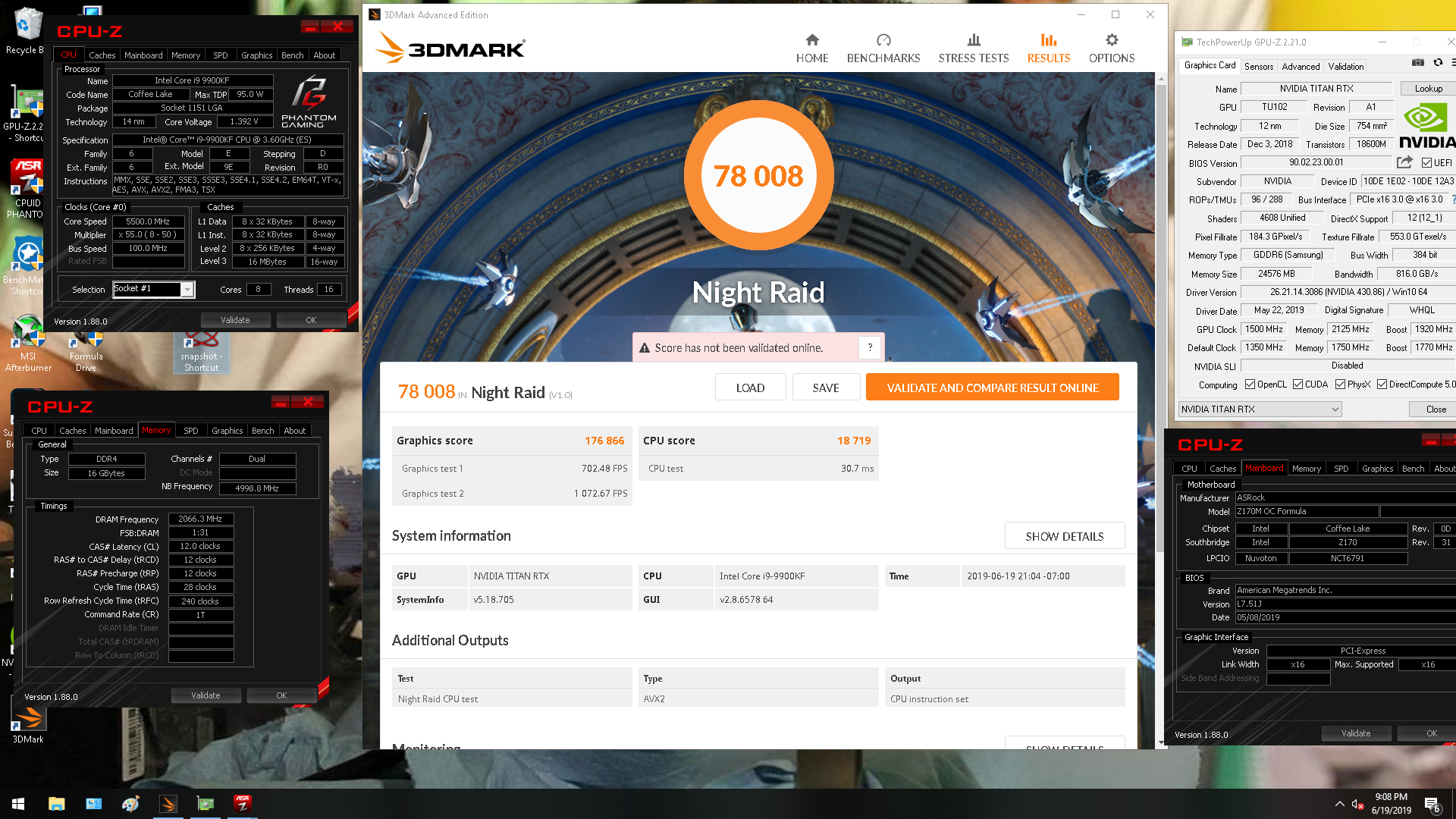
Task: Click the CPU score value 18 719
Action: pos(854,441)
